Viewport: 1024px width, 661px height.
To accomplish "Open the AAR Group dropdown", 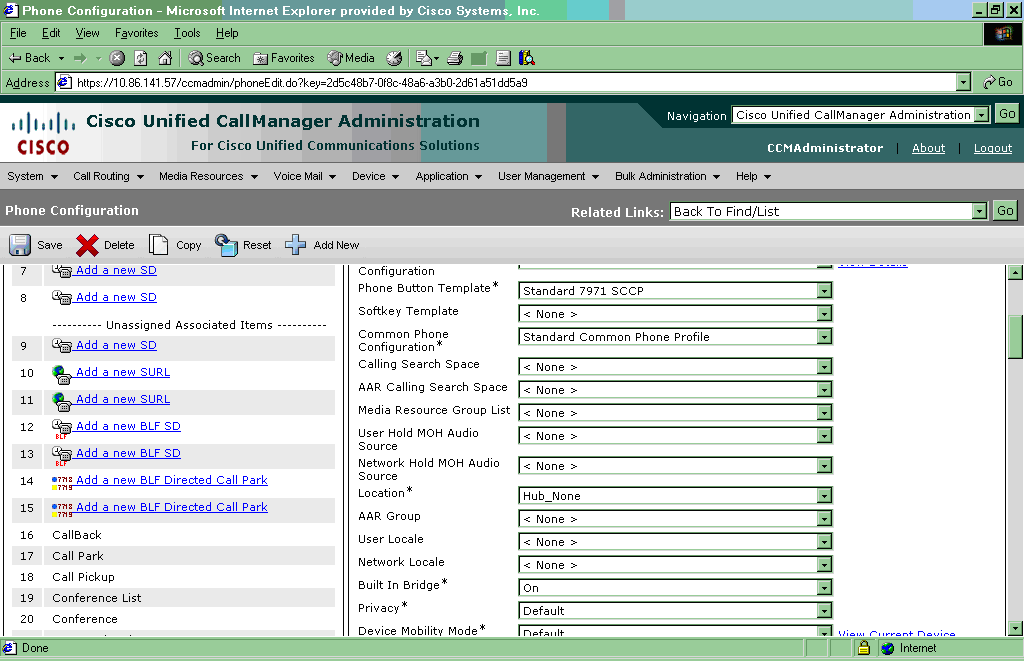I will pyautogui.click(x=675, y=518).
